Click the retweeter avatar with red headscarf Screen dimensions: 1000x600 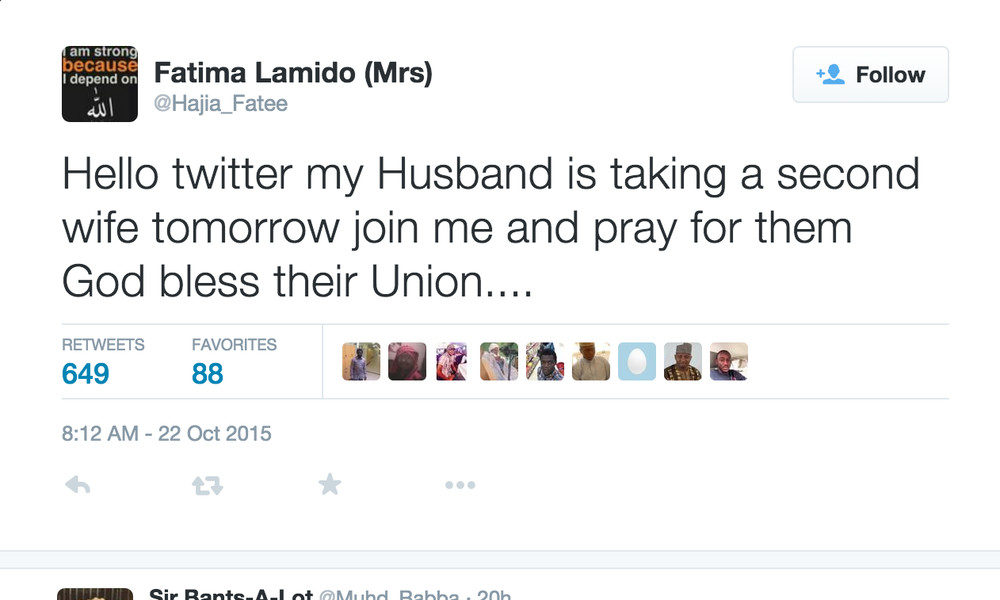(x=407, y=362)
